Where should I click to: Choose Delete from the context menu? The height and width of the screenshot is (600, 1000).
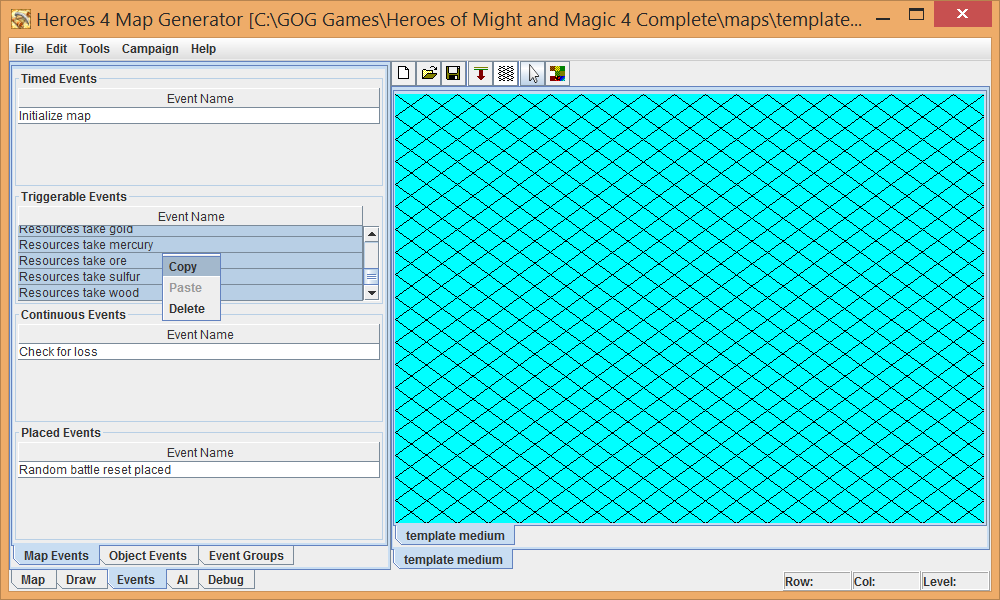point(191,309)
